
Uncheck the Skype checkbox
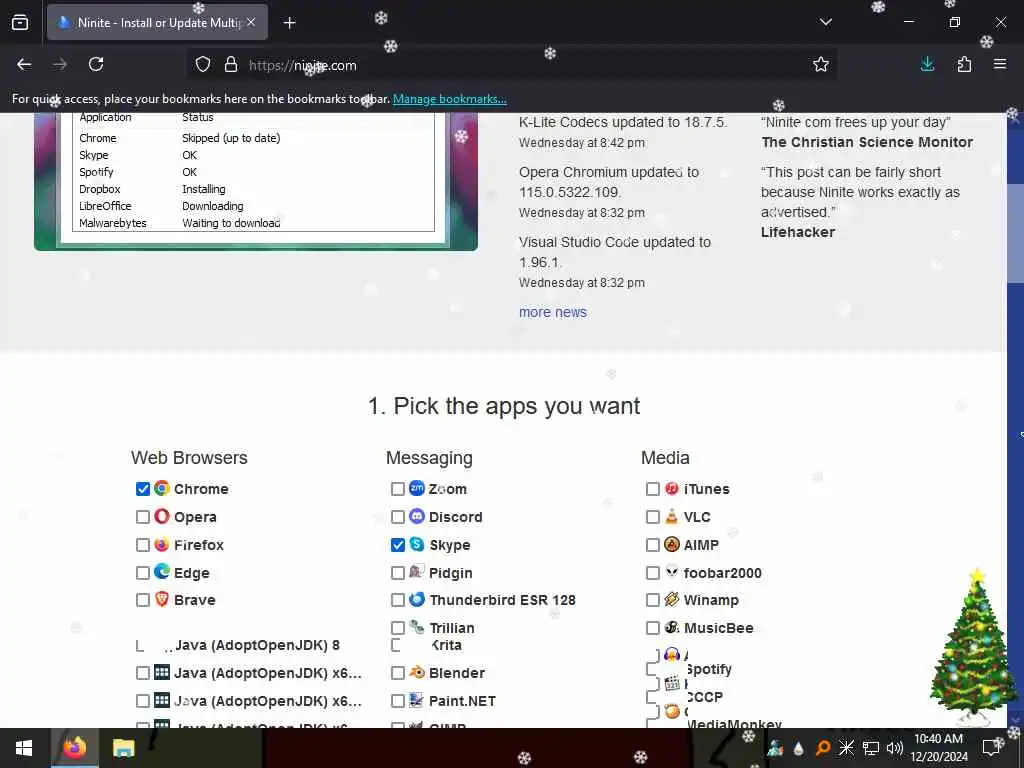pyautogui.click(x=397, y=545)
